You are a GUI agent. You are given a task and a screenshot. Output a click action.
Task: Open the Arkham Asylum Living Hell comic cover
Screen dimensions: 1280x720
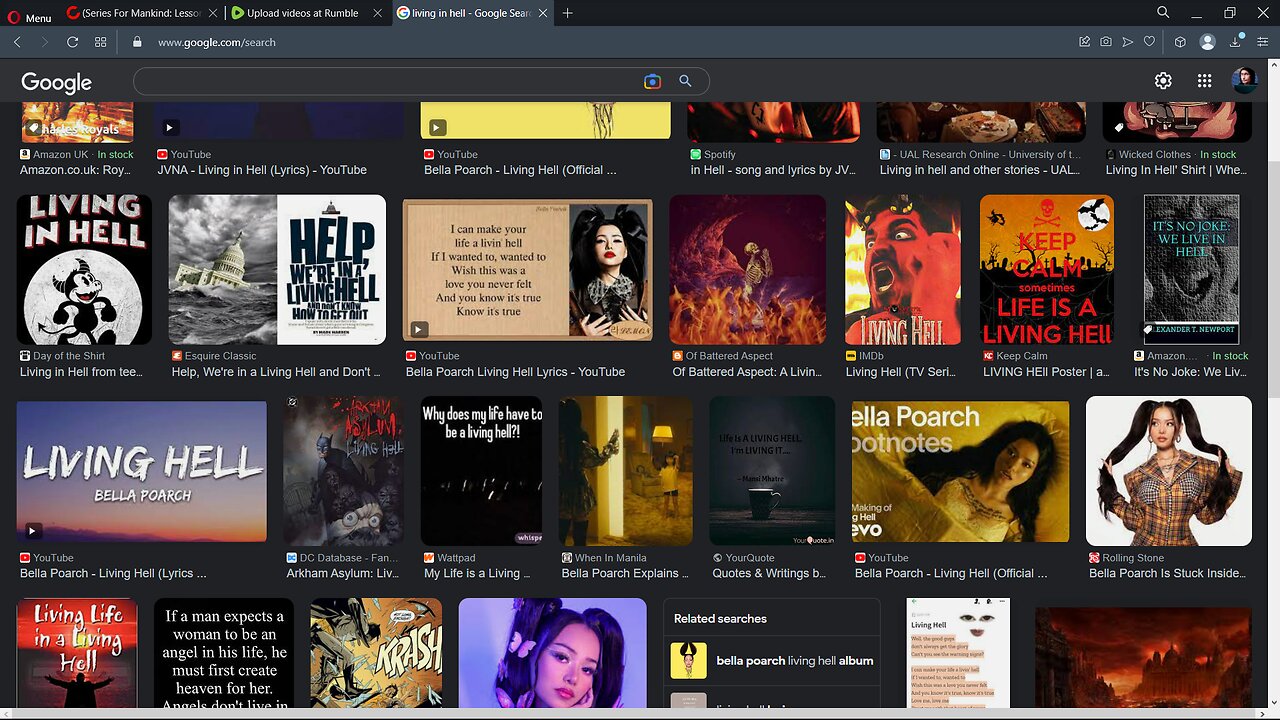point(344,471)
